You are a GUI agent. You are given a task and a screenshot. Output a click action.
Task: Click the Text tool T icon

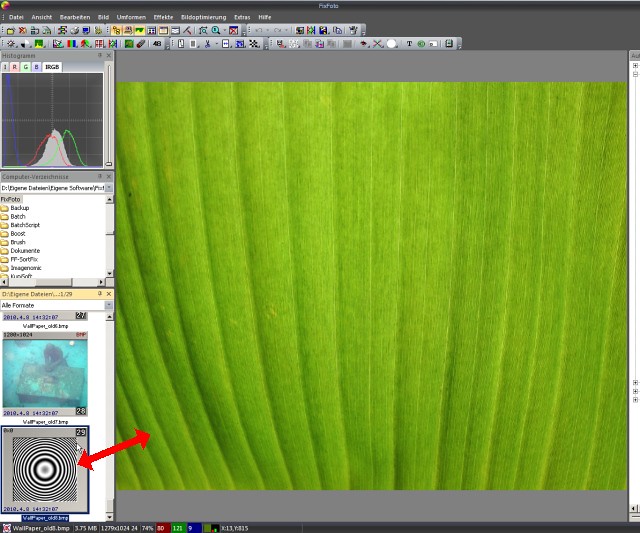[x=409, y=44]
